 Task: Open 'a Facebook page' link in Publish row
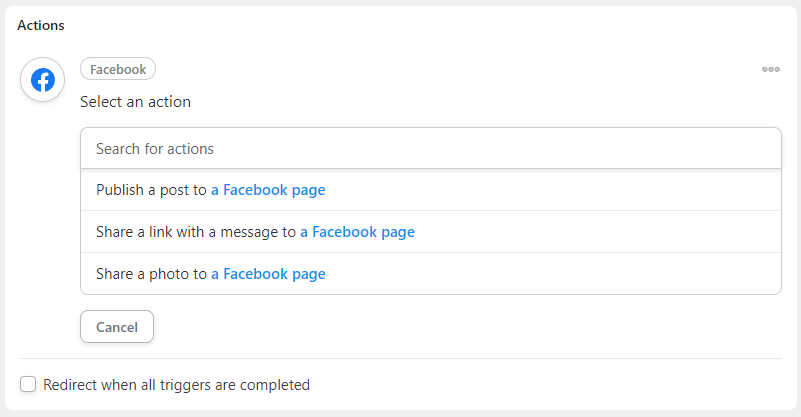[x=268, y=190]
